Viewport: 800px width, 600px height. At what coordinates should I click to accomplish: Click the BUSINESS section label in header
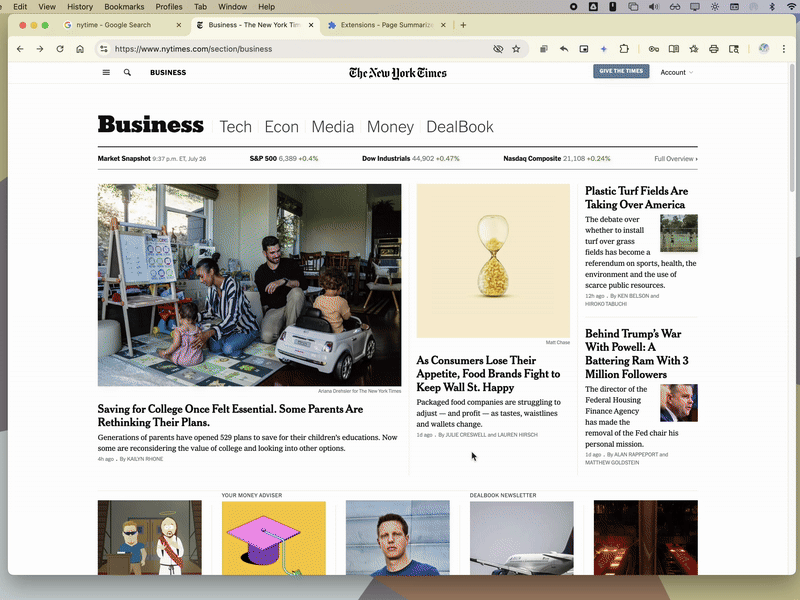click(x=168, y=72)
